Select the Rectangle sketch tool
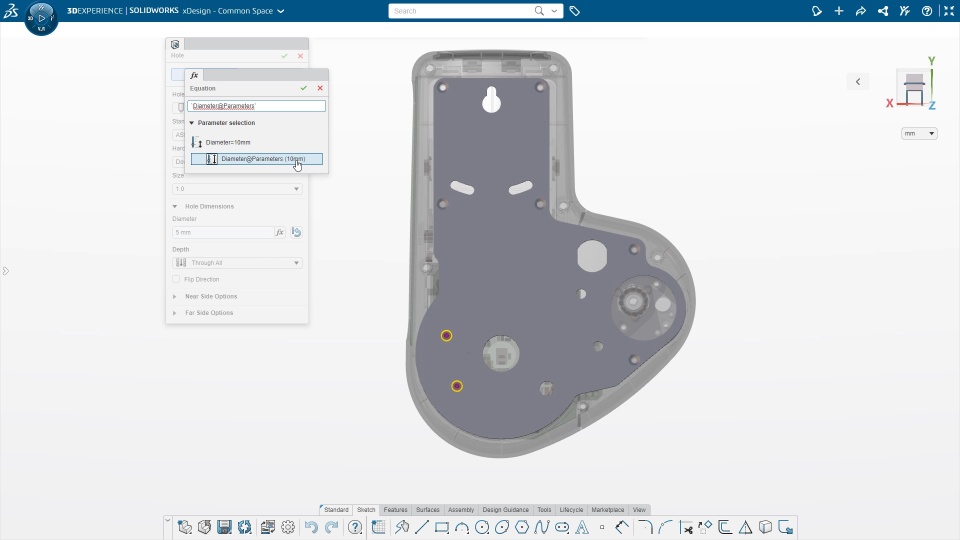The height and width of the screenshot is (540, 960). [x=442, y=527]
